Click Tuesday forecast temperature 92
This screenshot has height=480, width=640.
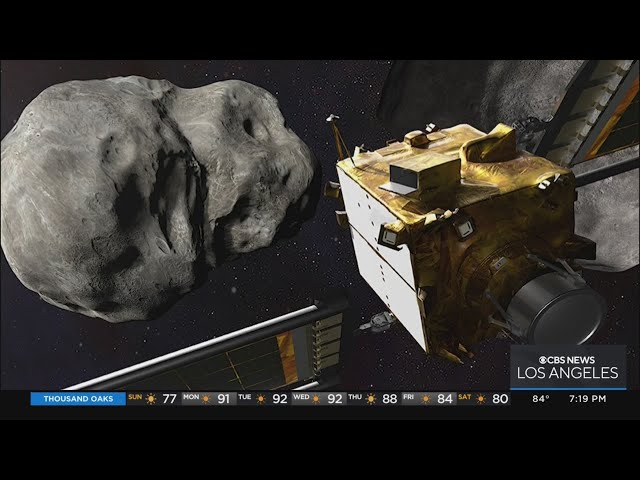280,399
